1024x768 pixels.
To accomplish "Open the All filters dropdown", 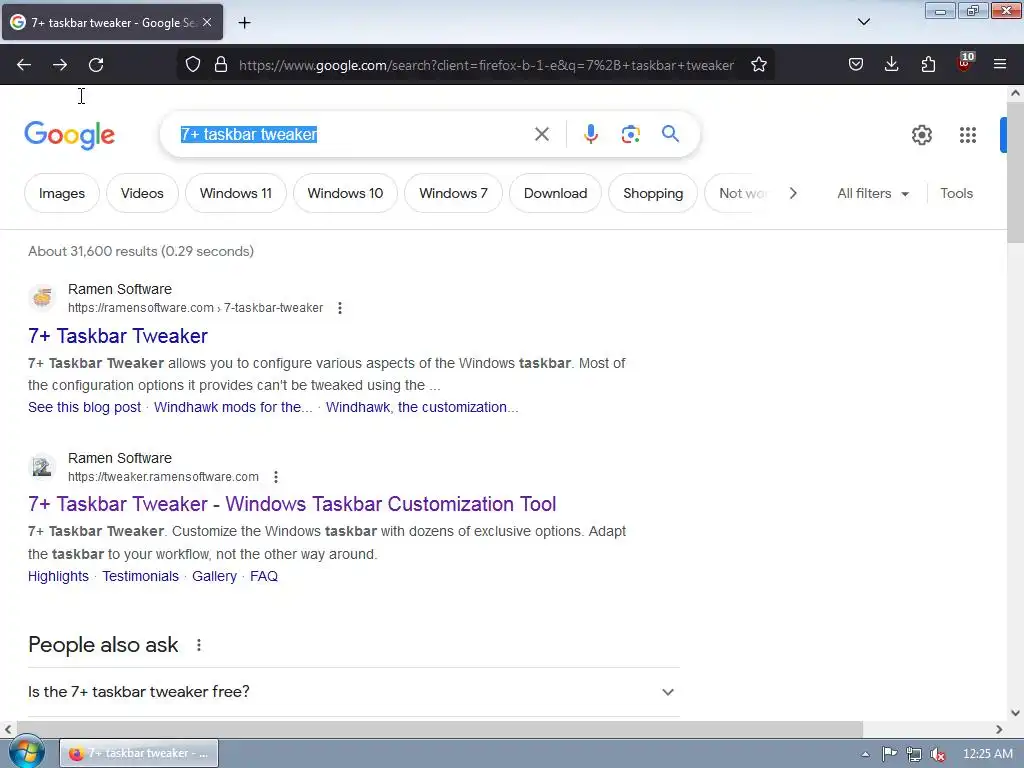I will pyautogui.click(x=873, y=193).
